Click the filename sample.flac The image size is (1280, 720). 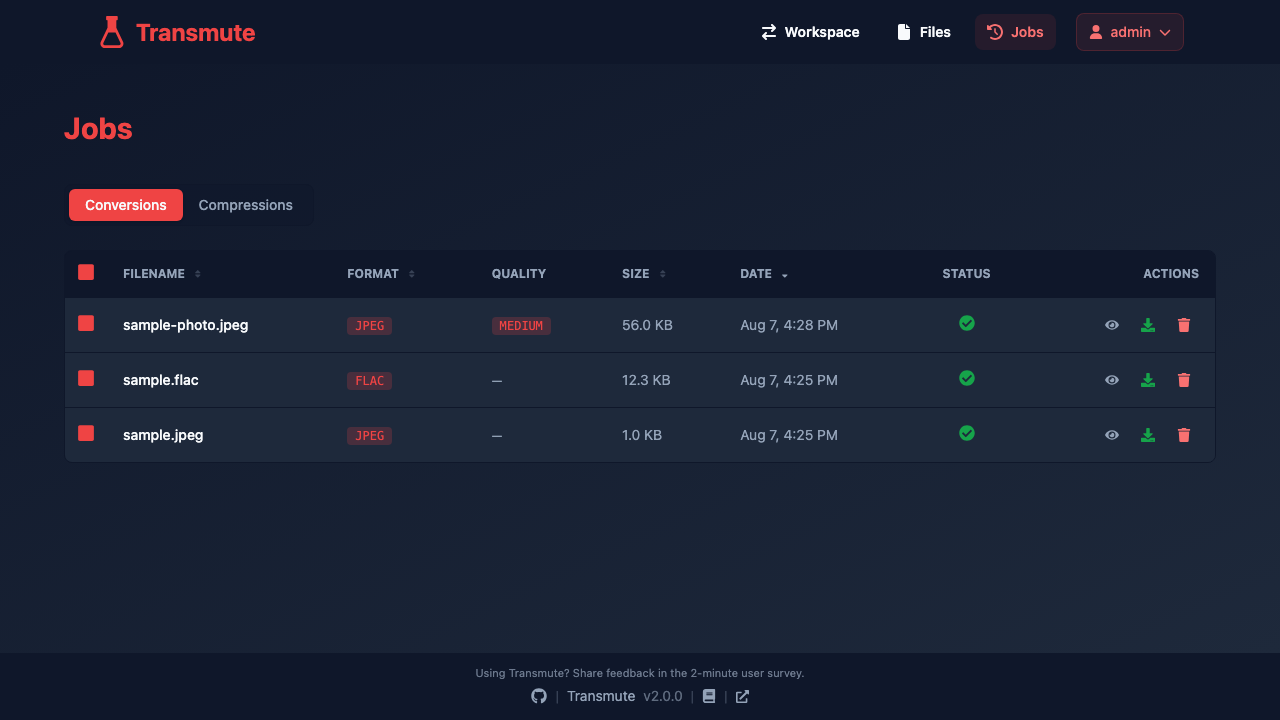click(161, 380)
